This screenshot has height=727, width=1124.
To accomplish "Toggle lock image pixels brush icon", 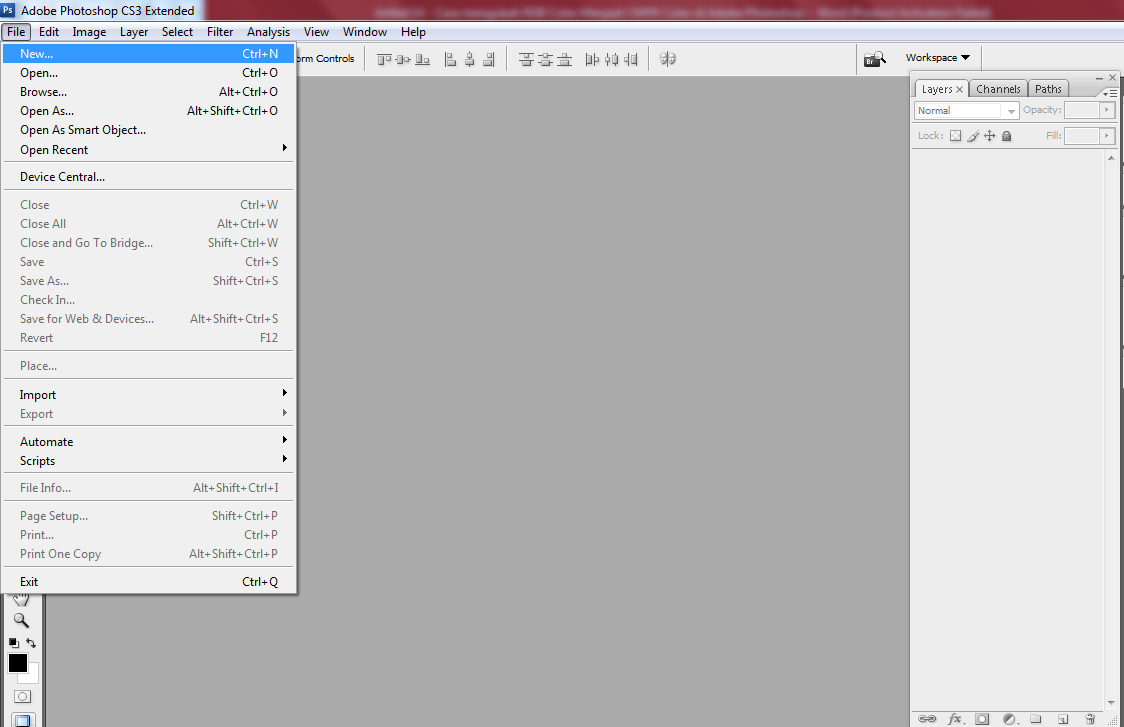I will 973,136.
